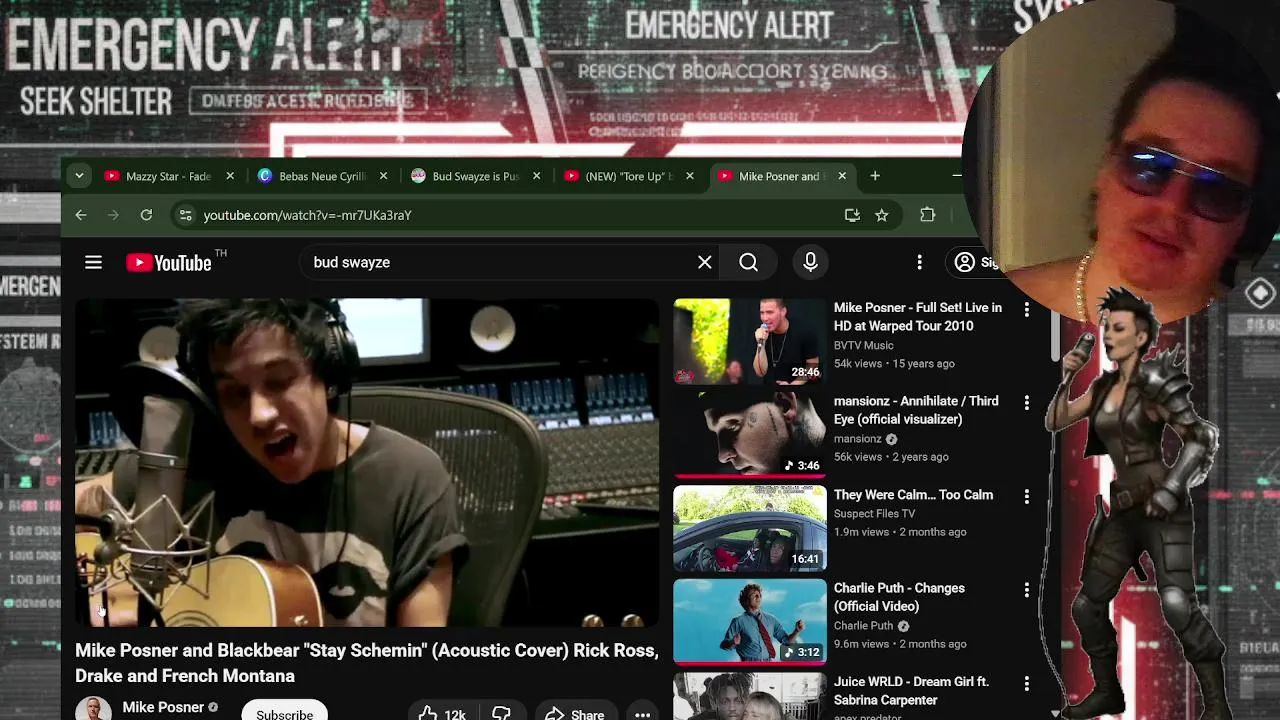This screenshot has width=1280, height=720.
Task: Open YouTube settings three-dot menu in header
Action: coord(920,262)
